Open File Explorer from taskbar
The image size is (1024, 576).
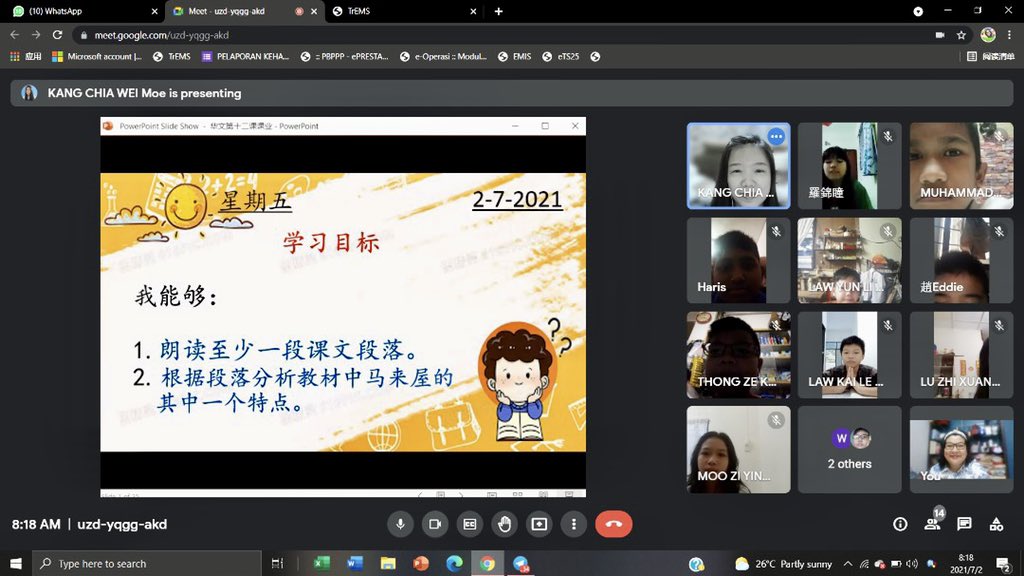click(388, 563)
